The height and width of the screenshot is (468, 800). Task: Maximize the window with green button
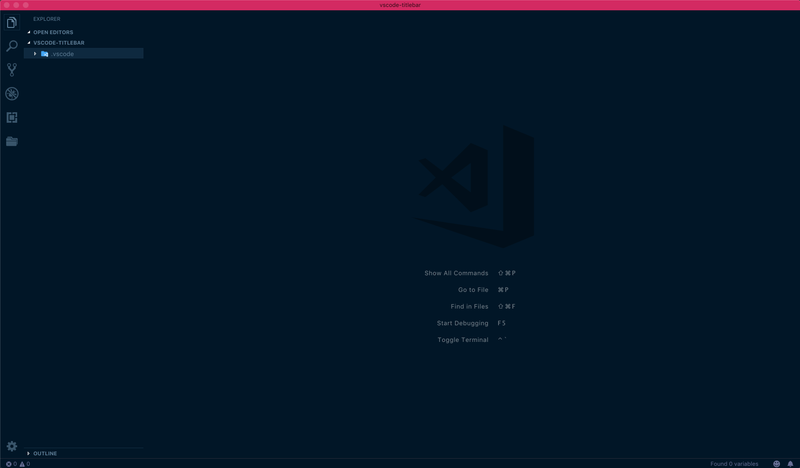[26, 5]
